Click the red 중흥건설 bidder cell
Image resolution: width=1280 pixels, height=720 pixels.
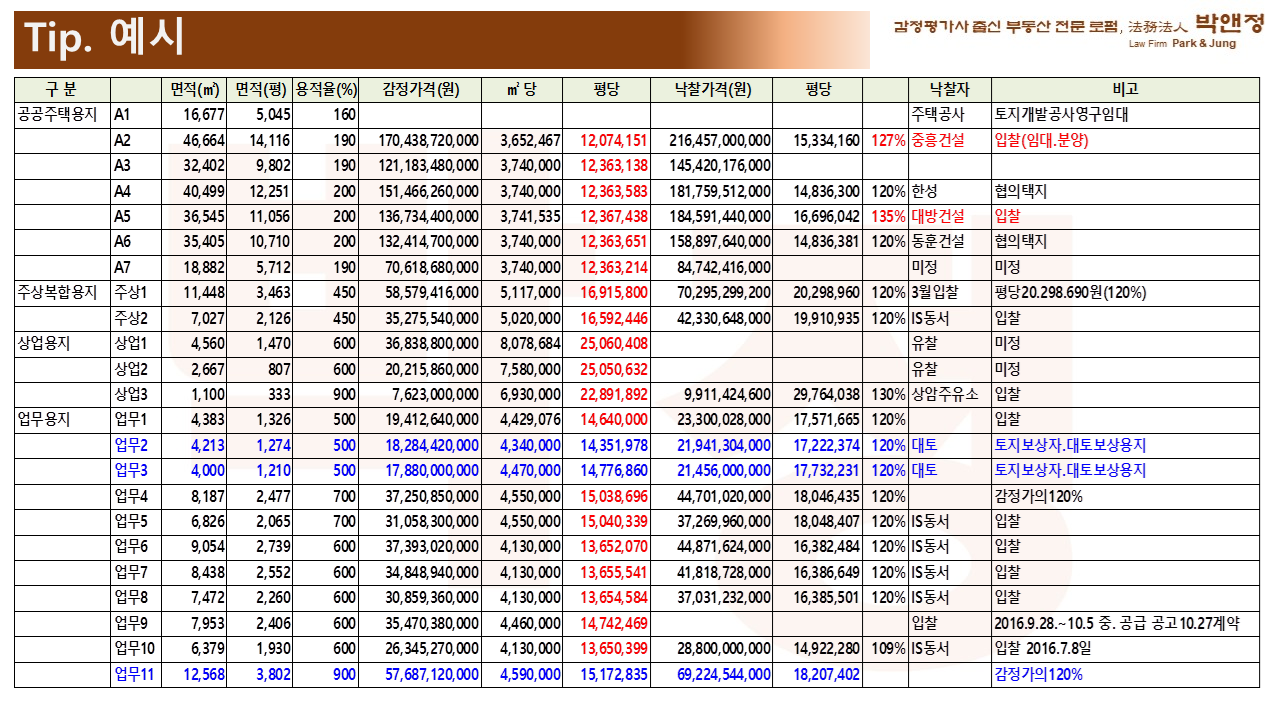point(938,140)
